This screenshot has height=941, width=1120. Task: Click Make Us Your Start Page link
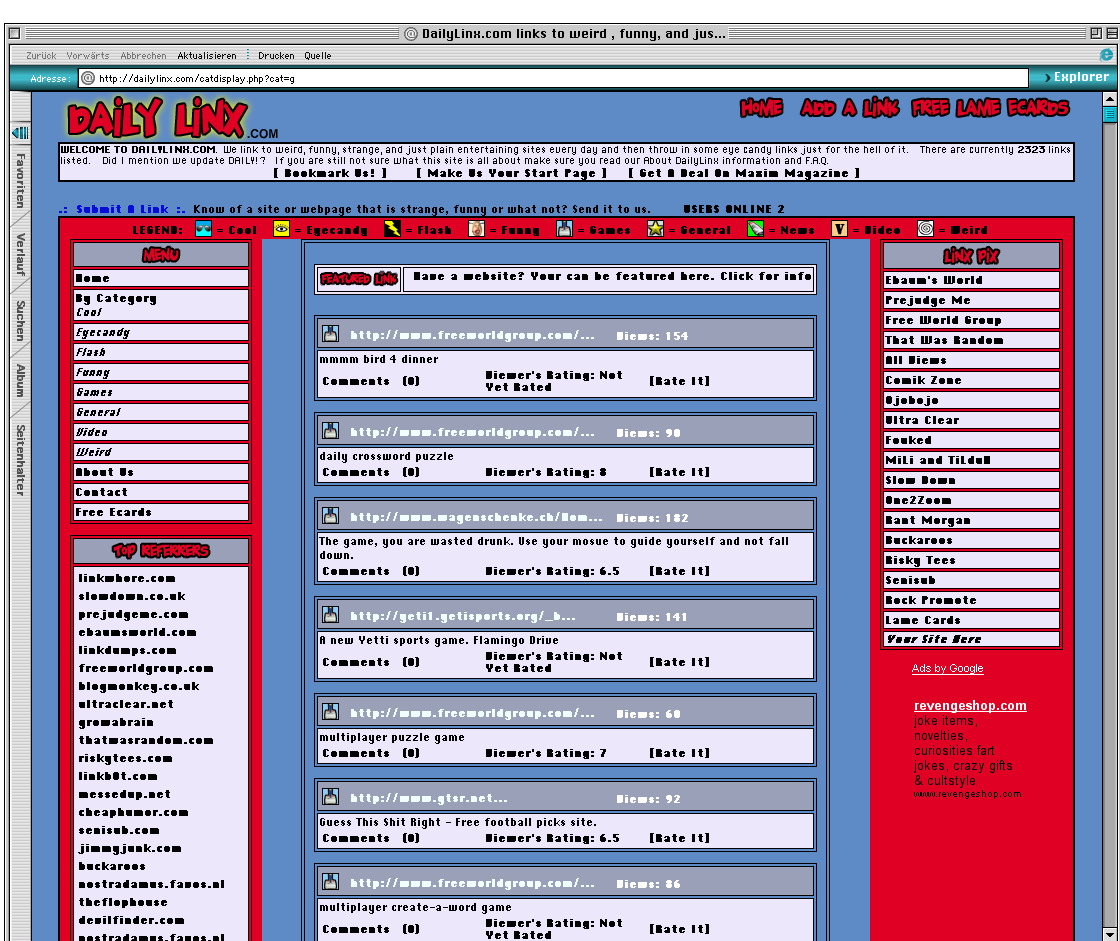click(x=511, y=173)
